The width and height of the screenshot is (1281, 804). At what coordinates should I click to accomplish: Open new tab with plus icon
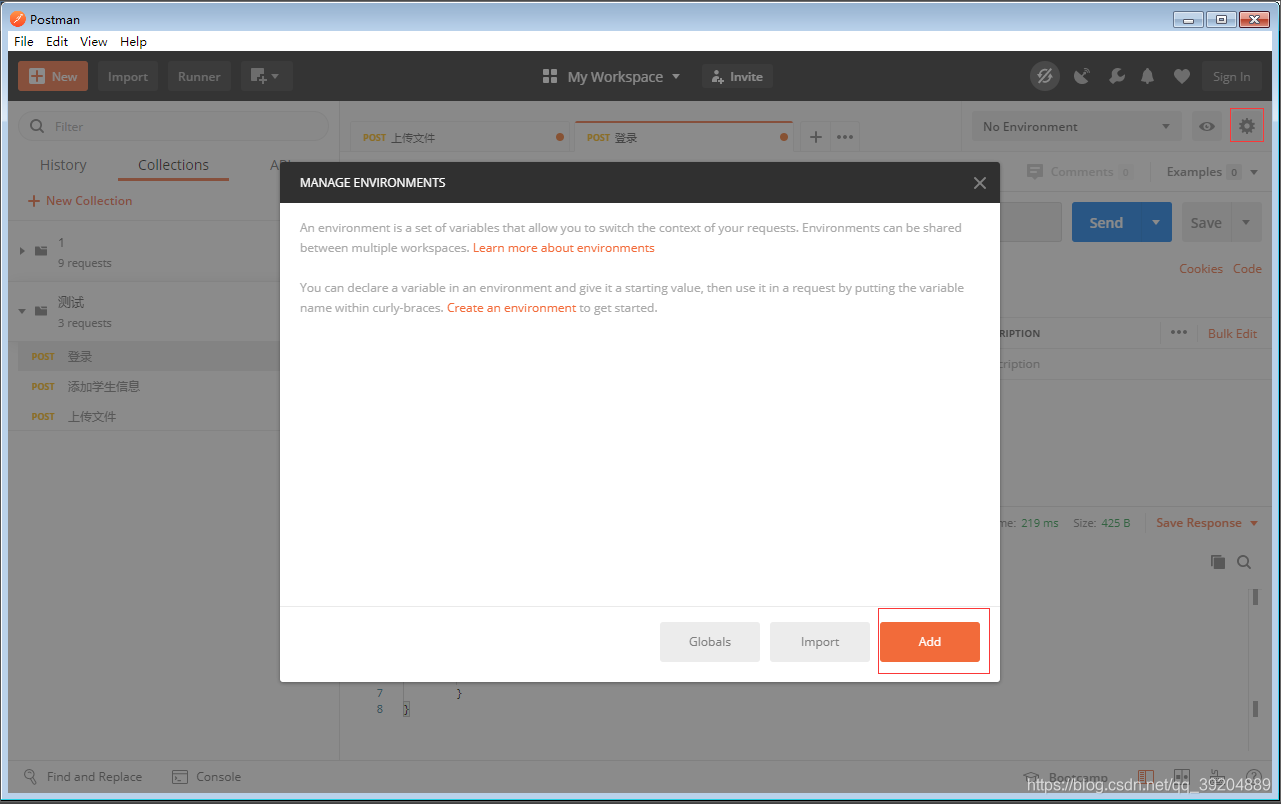click(815, 137)
